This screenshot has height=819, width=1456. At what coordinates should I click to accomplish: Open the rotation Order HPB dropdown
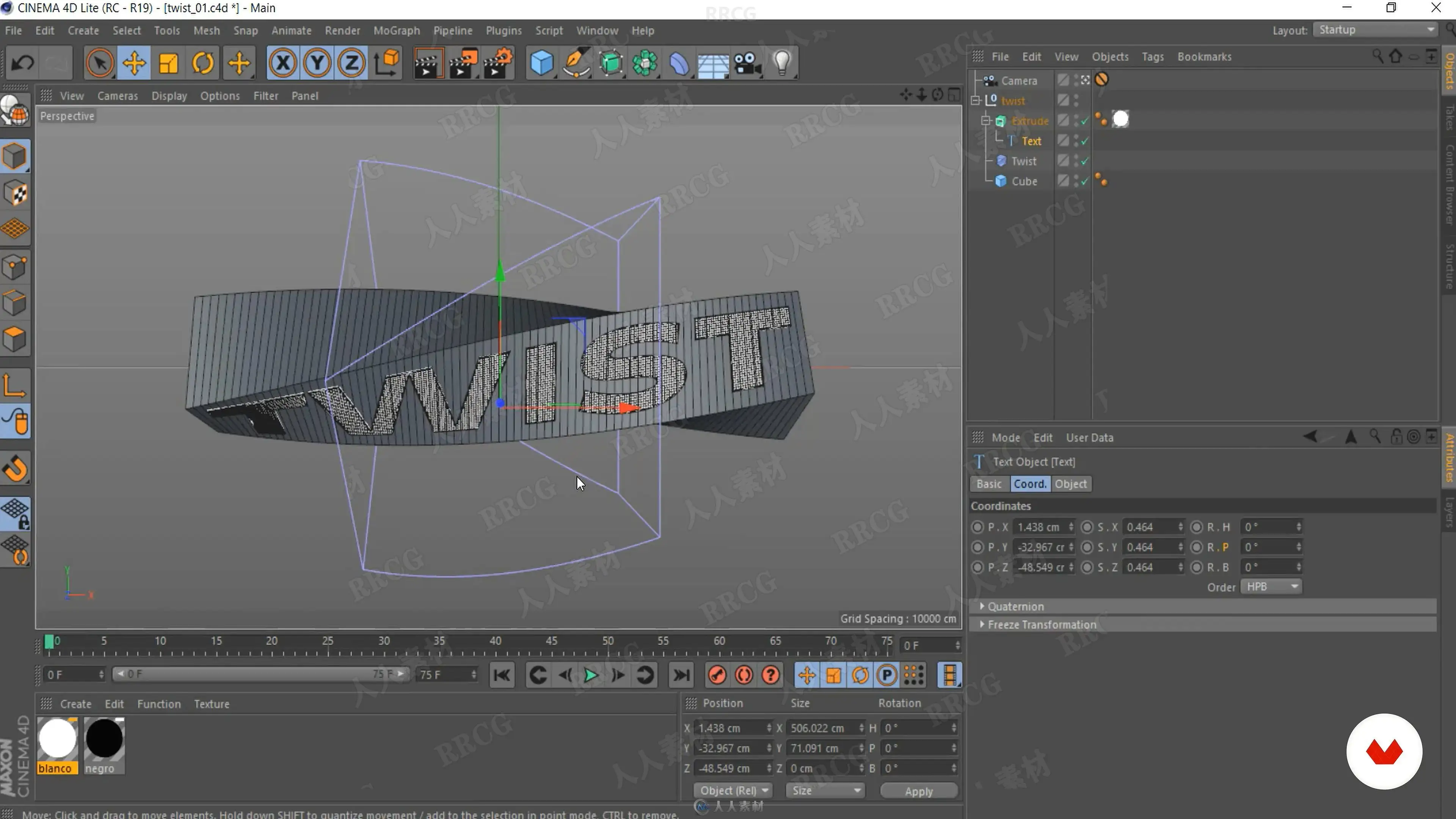(x=1271, y=587)
